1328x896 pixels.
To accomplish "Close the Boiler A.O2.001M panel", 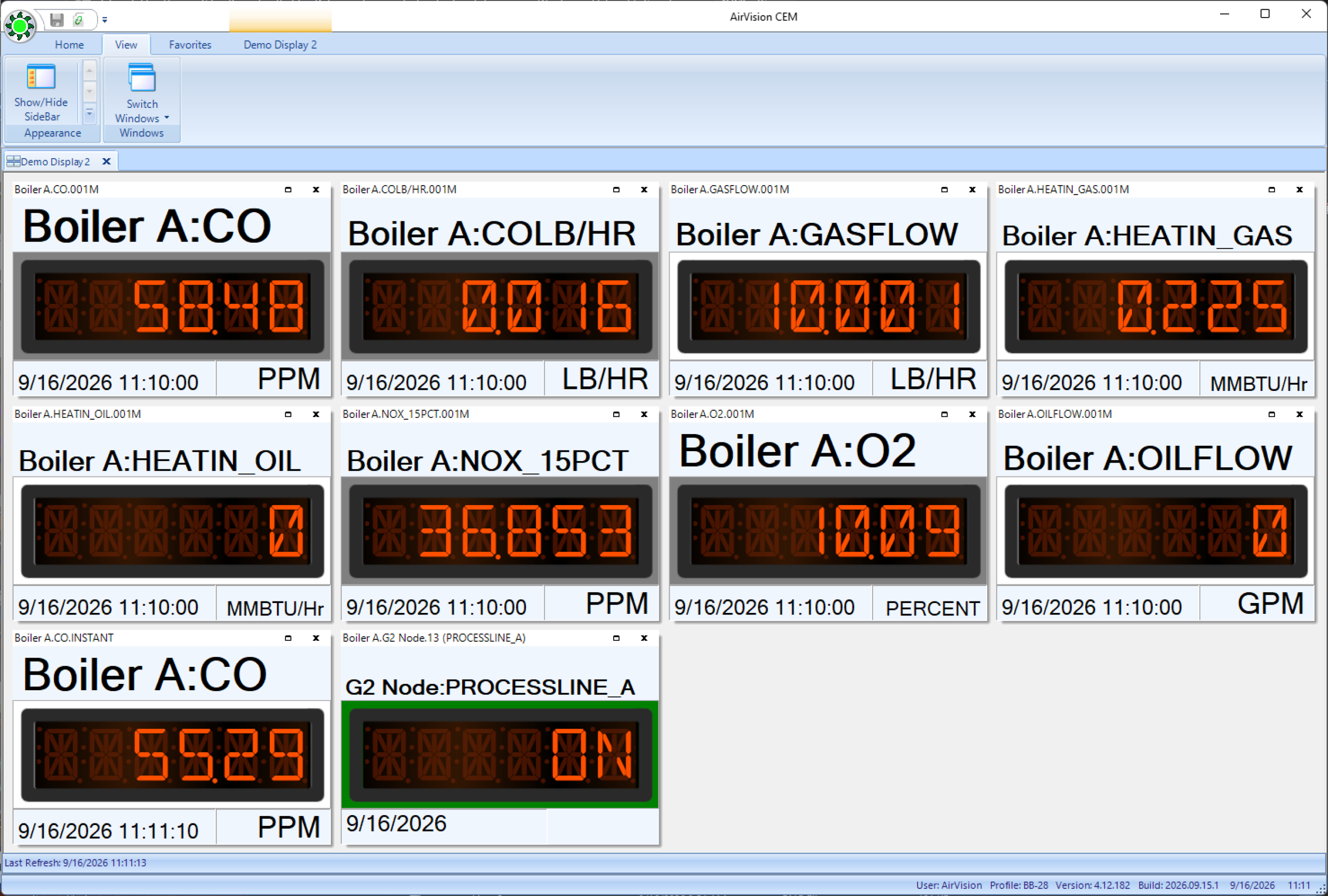I will click(972, 414).
